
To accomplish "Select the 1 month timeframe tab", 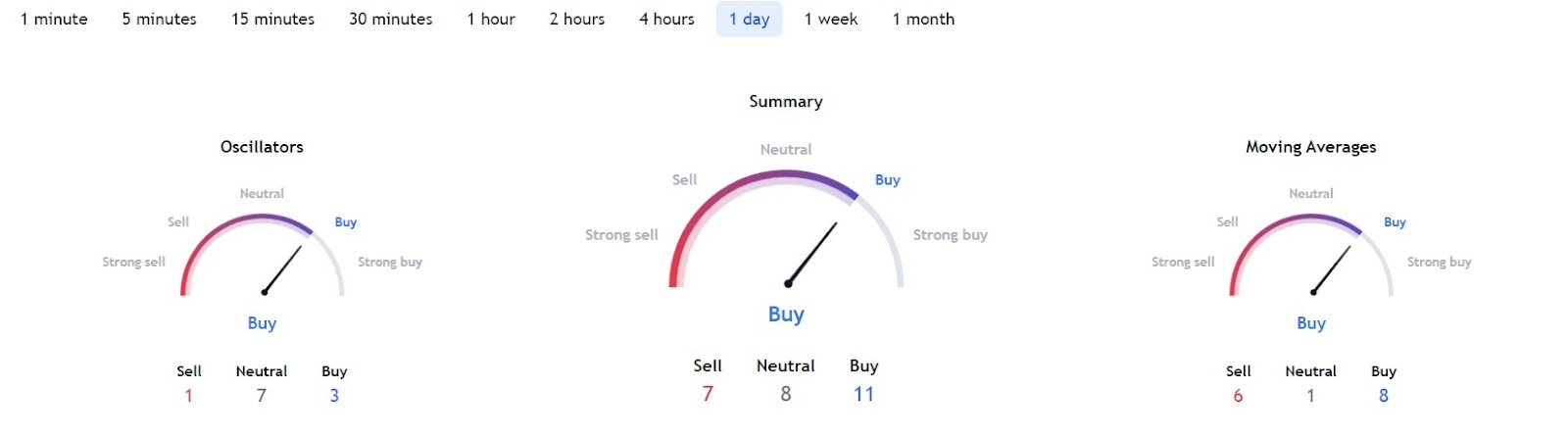I will (923, 20).
